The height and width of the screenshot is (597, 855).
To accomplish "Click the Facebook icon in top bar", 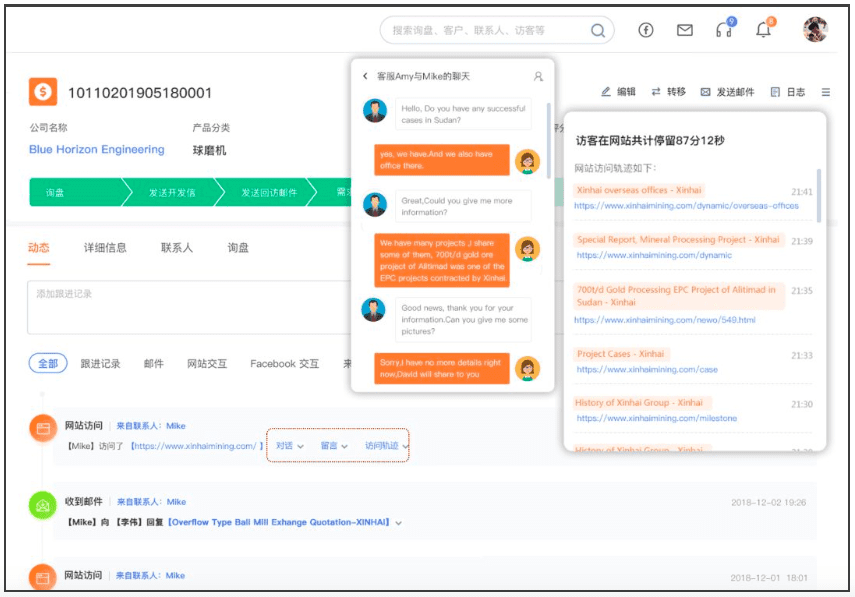I will point(646,30).
